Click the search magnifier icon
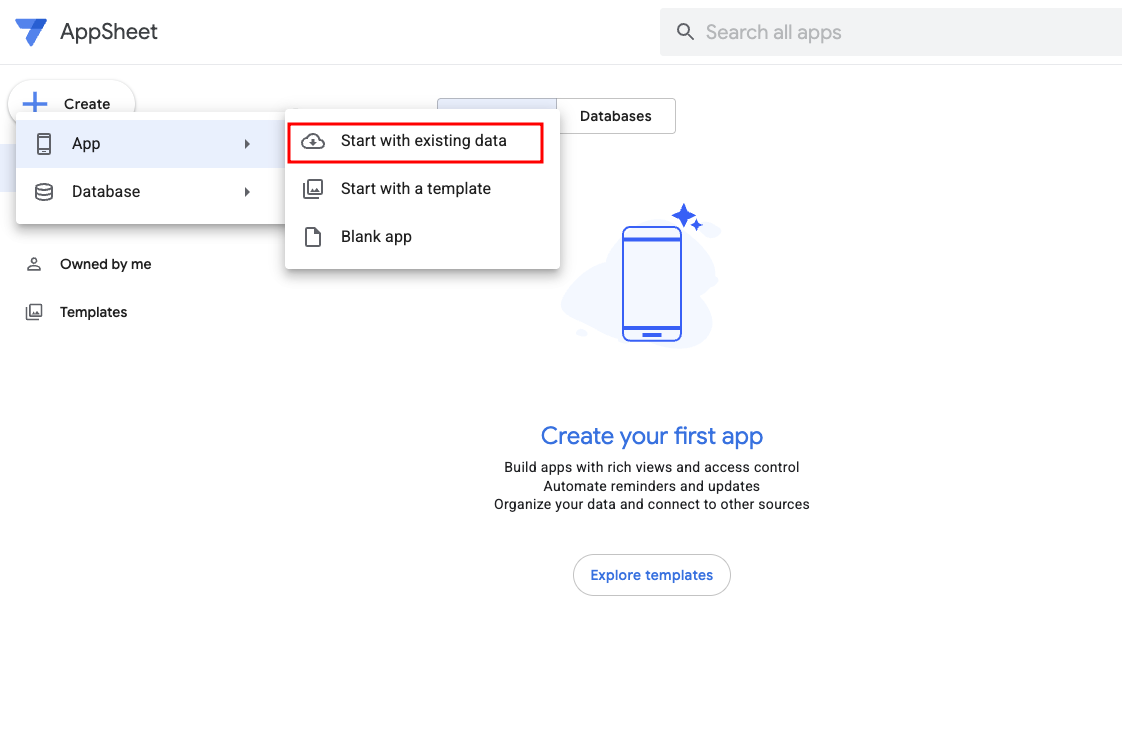 click(x=685, y=32)
